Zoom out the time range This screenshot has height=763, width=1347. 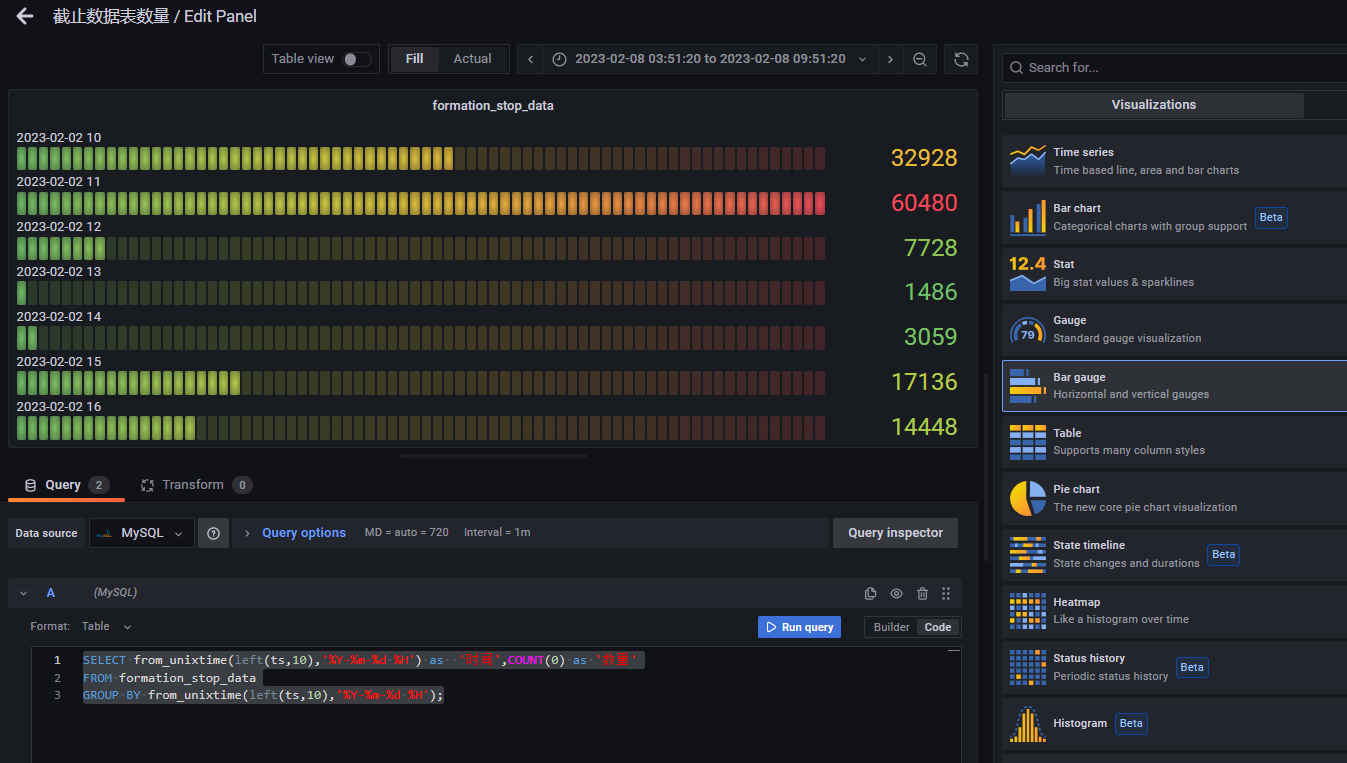(920, 59)
